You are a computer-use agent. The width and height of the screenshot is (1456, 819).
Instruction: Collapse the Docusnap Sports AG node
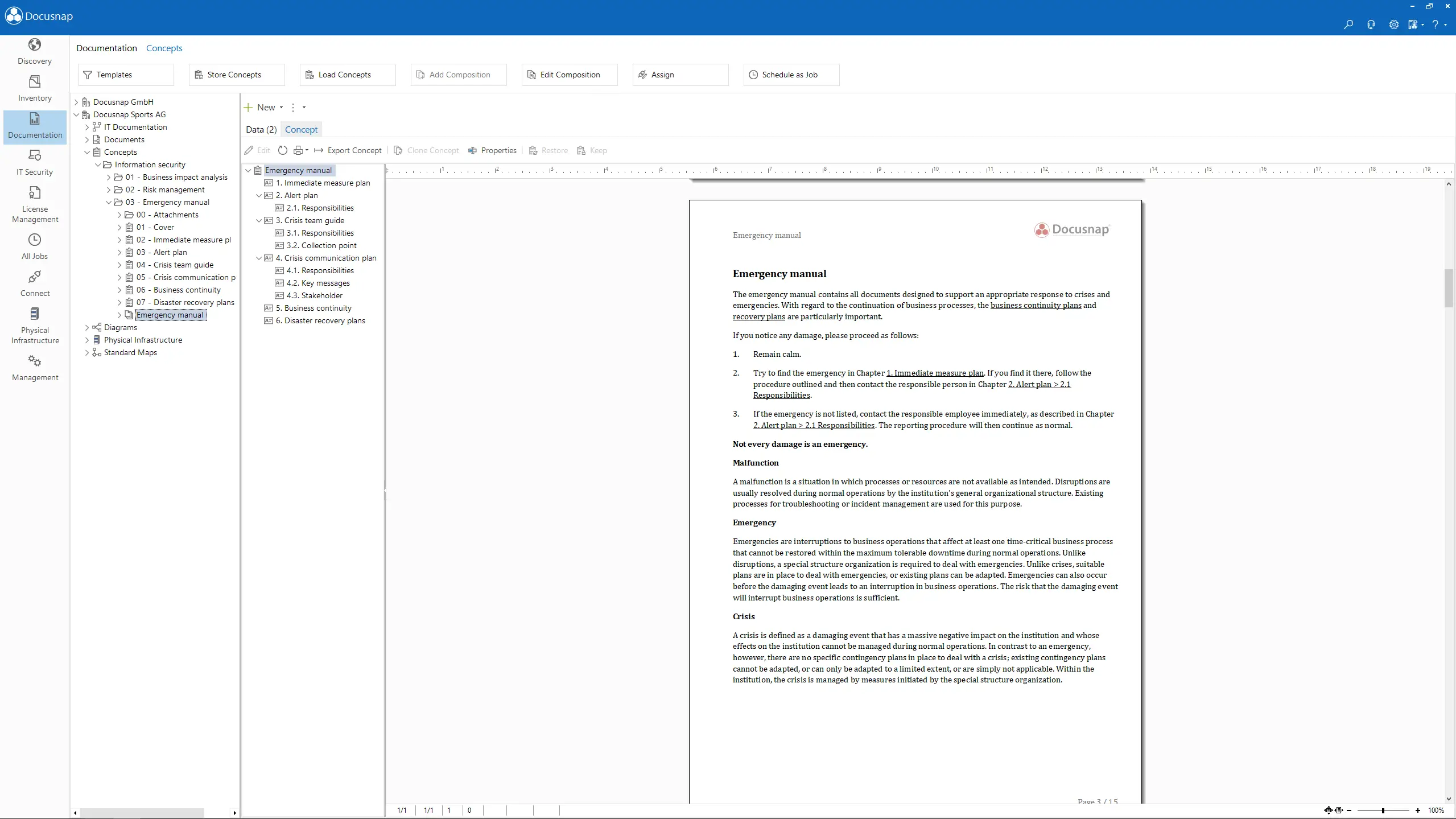(x=76, y=114)
